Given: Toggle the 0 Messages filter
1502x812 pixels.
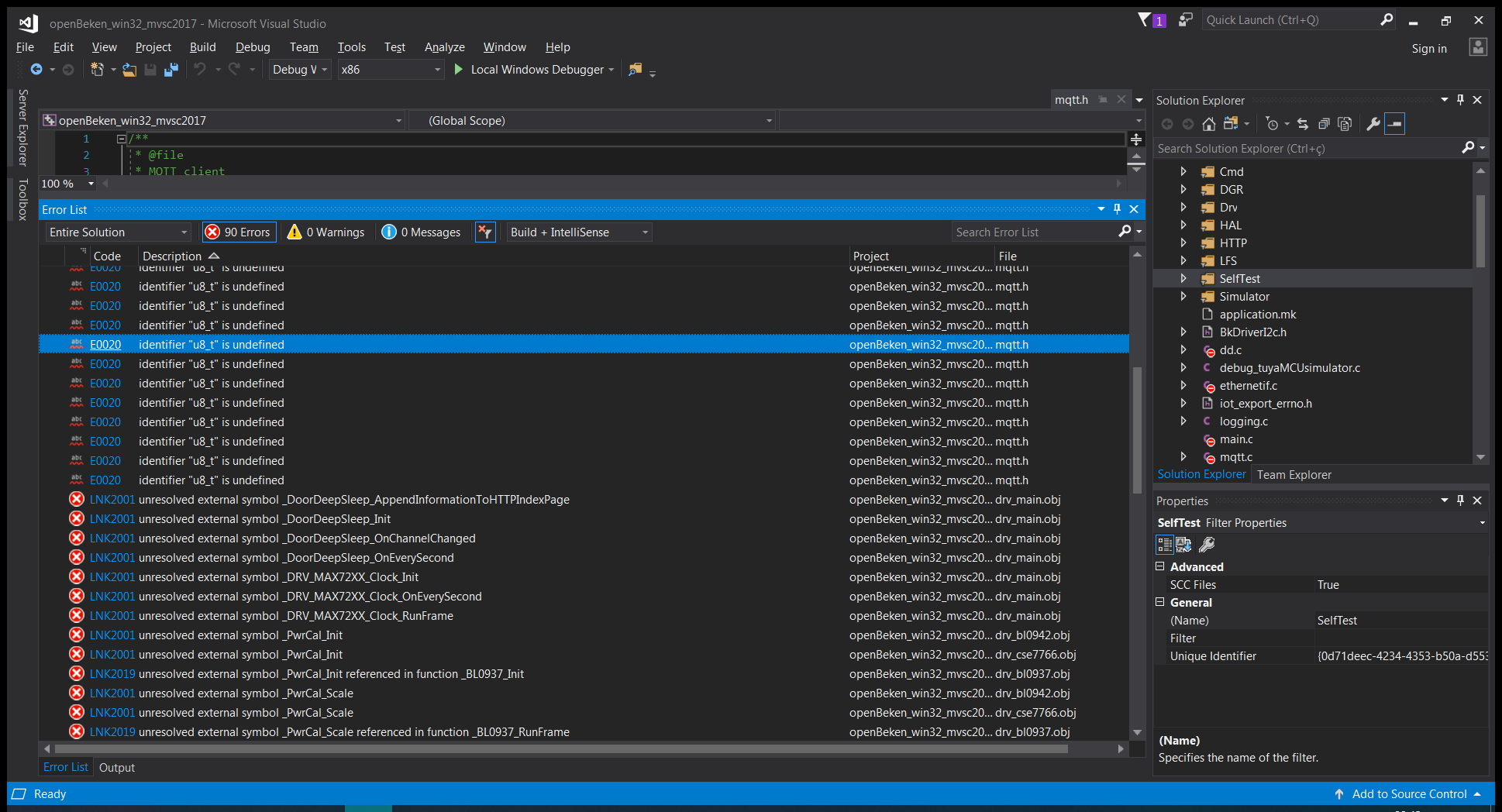Looking at the screenshot, I should (x=422, y=232).
